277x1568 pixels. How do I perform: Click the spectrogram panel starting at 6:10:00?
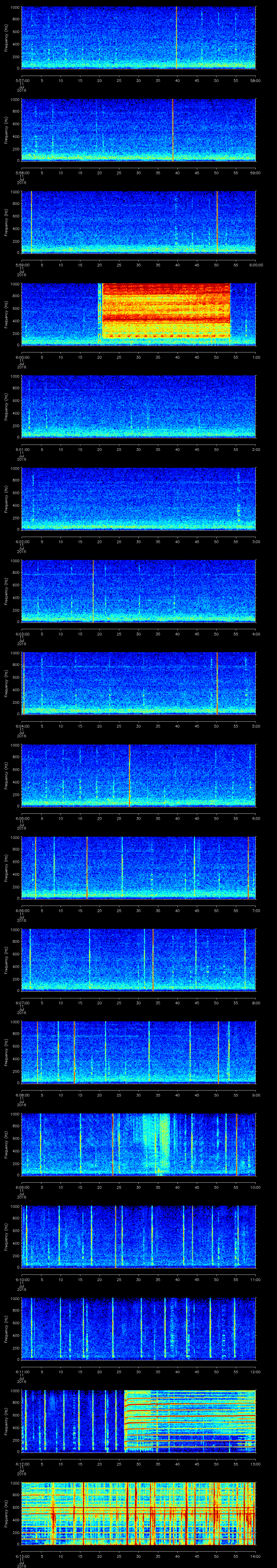pyautogui.click(x=139, y=1237)
